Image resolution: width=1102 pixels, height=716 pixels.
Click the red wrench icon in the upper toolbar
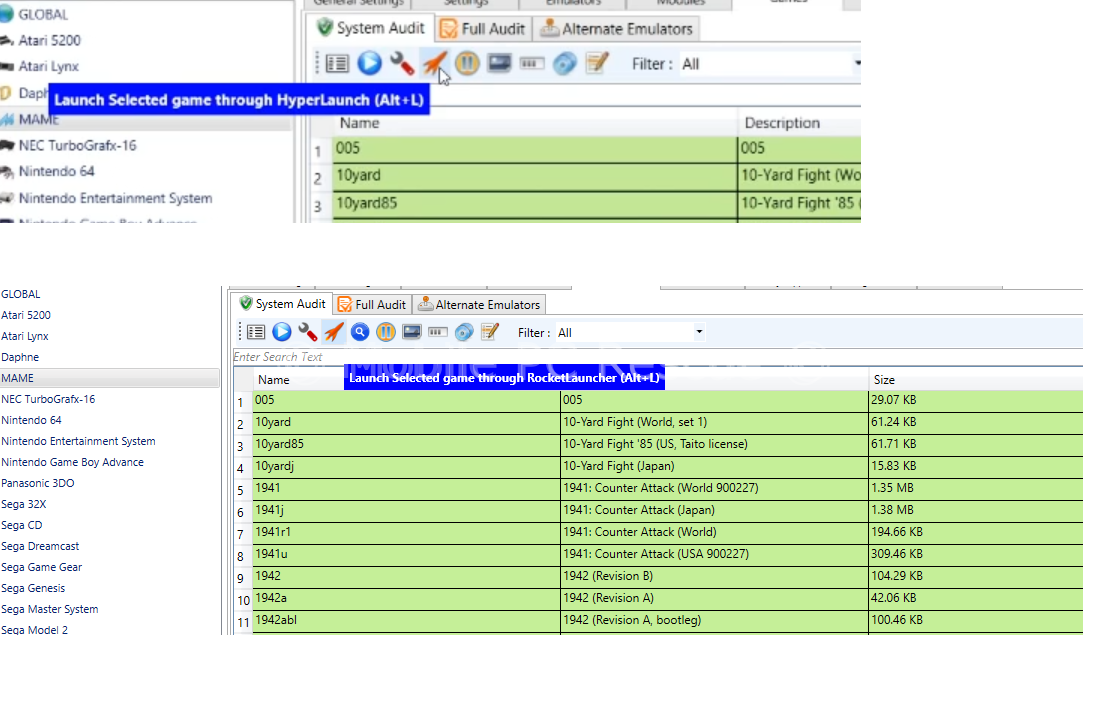(x=402, y=63)
